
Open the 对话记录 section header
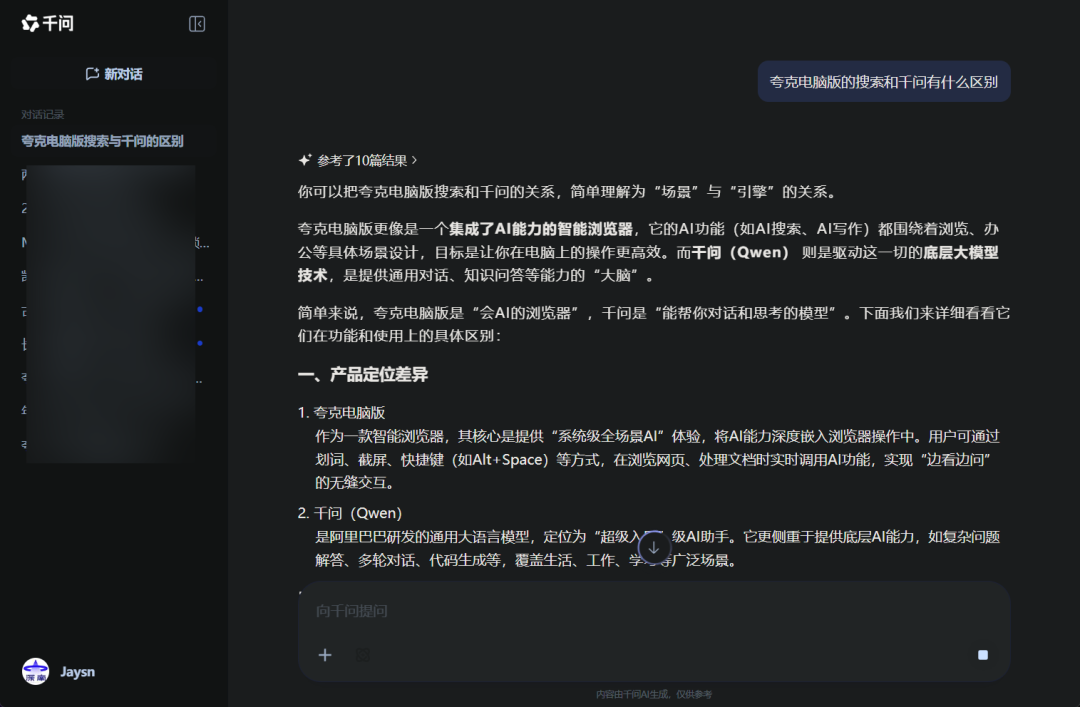pos(36,113)
